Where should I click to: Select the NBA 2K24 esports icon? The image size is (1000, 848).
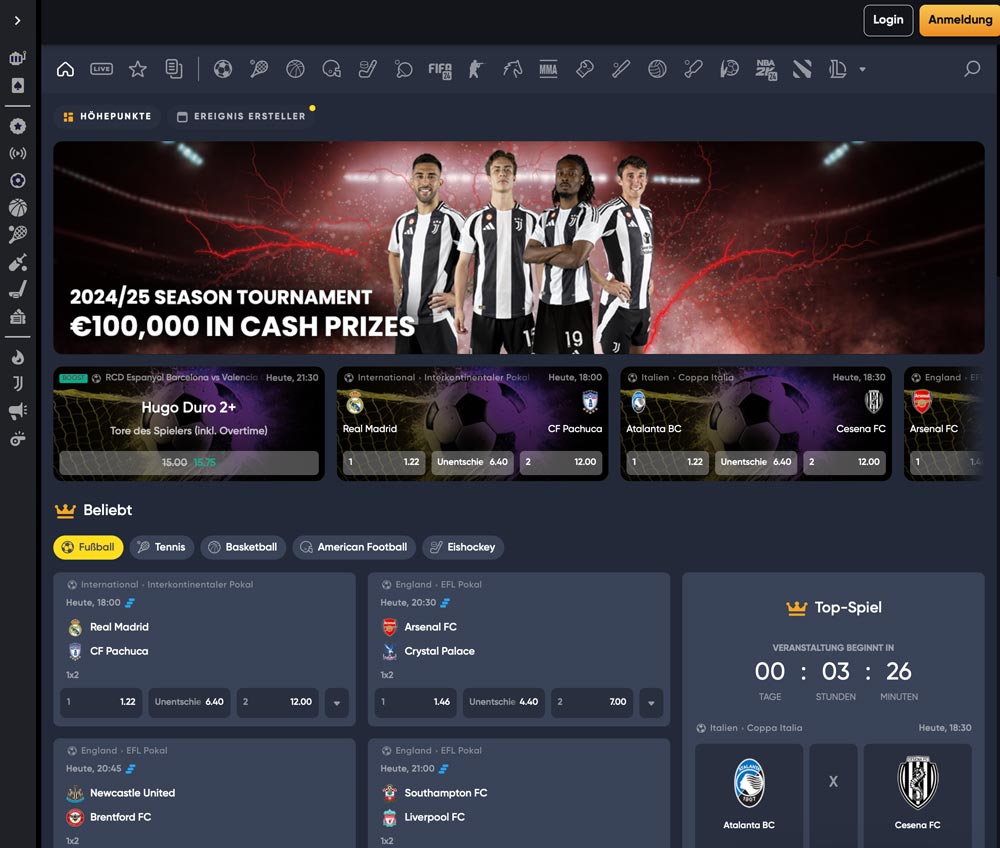pos(765,69)
